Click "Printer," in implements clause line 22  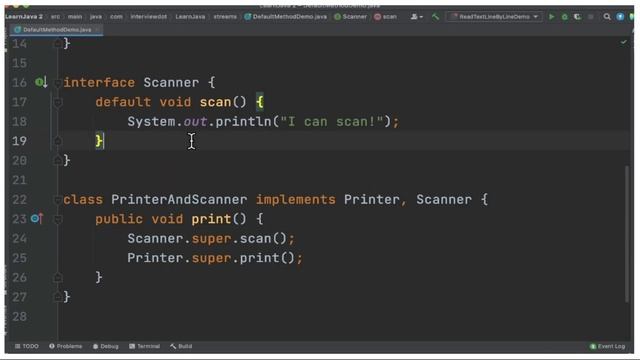coord(375,200)
